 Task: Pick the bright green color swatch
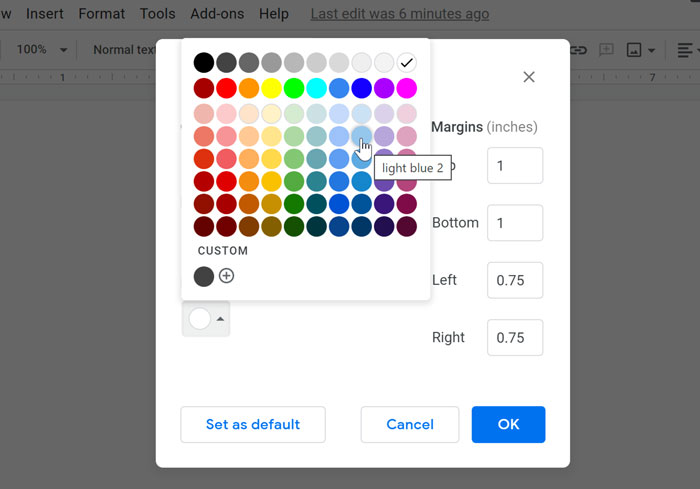point(294,88)
